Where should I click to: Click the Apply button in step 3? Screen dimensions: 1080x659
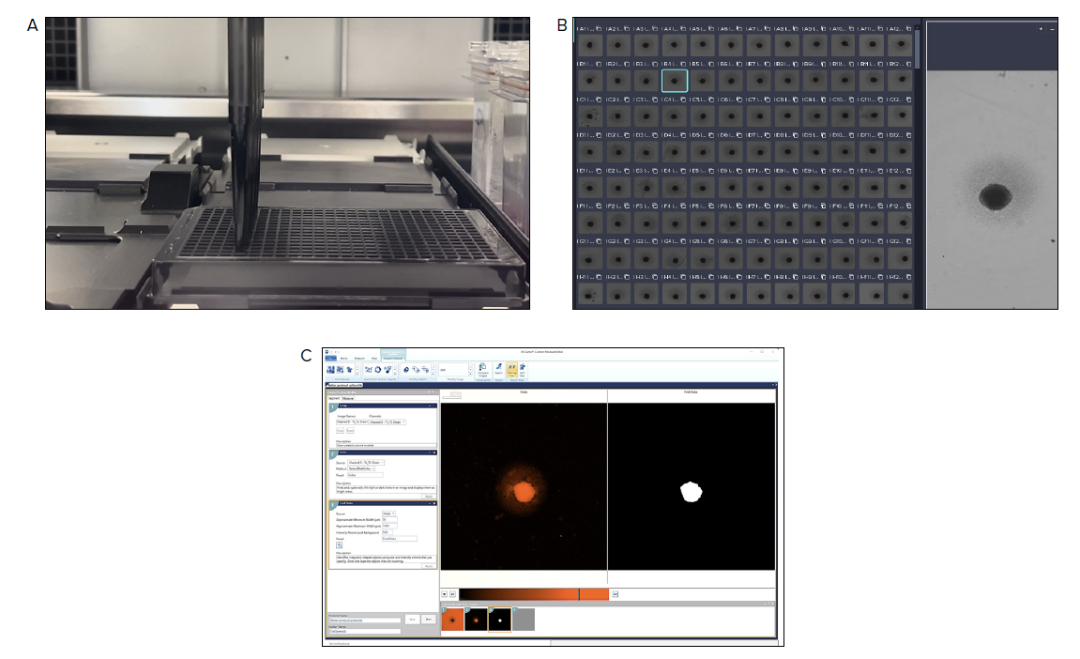(x=428, y=566)
